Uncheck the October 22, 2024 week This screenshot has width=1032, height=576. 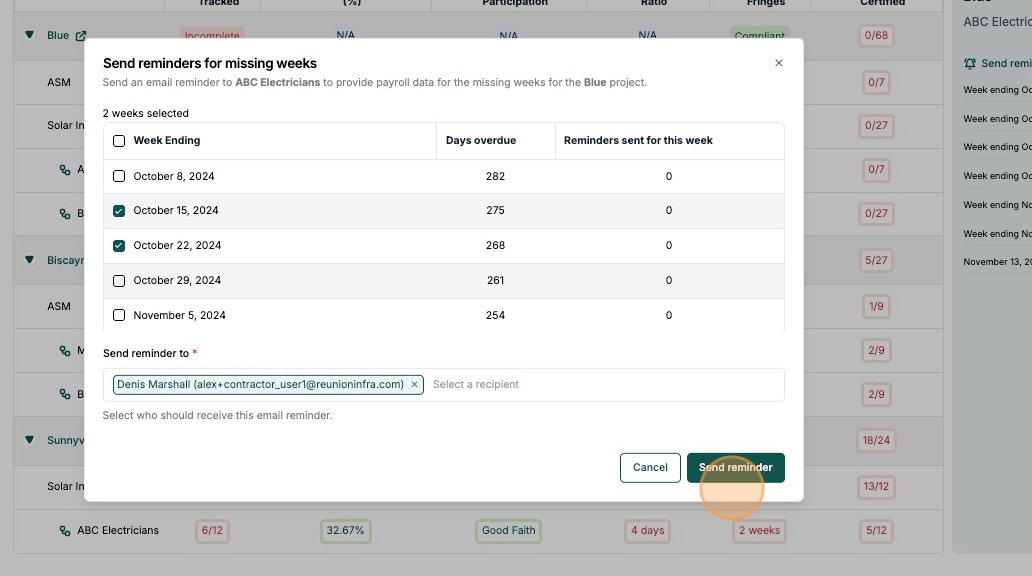119,245
